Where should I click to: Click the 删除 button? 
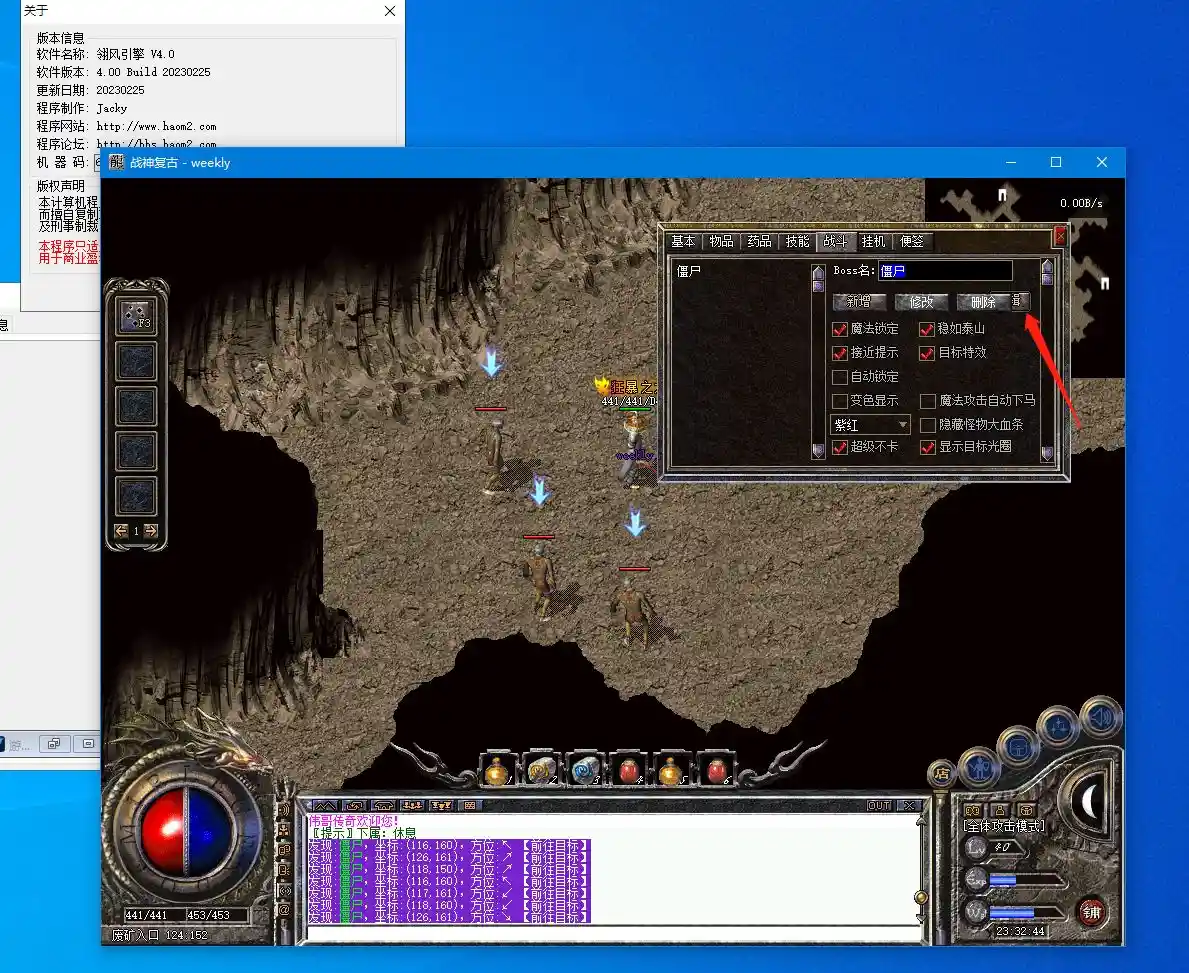click(x=983, y=302)
